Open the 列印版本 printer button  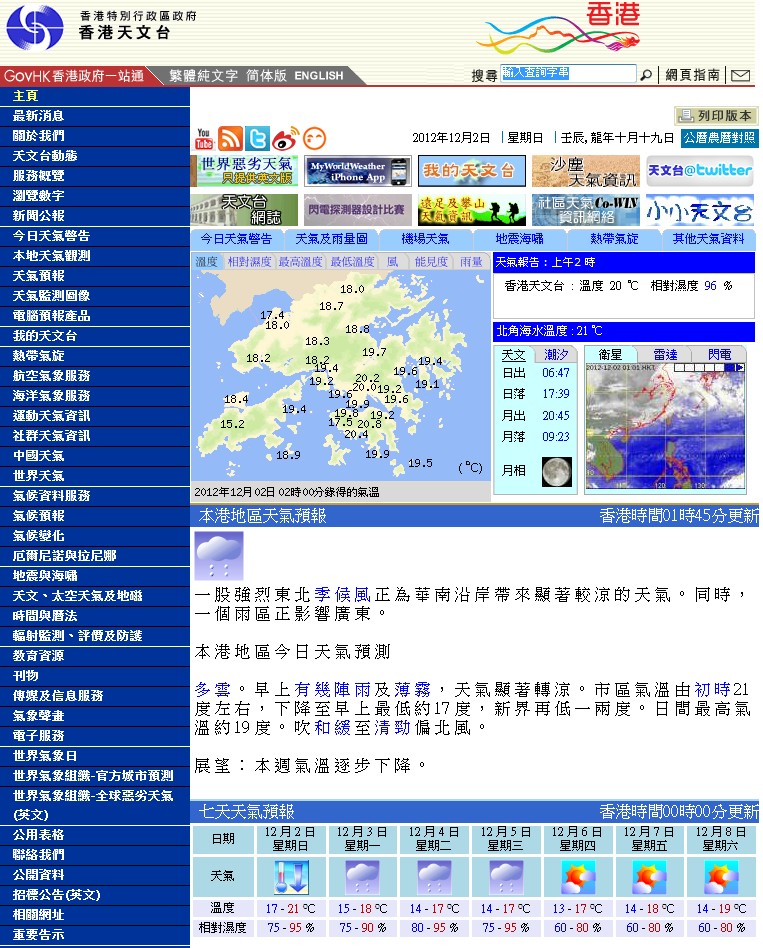click(x=716, y=115)
